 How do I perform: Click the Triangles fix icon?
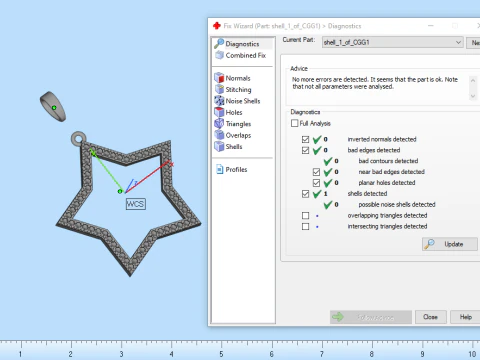(219, 123)
